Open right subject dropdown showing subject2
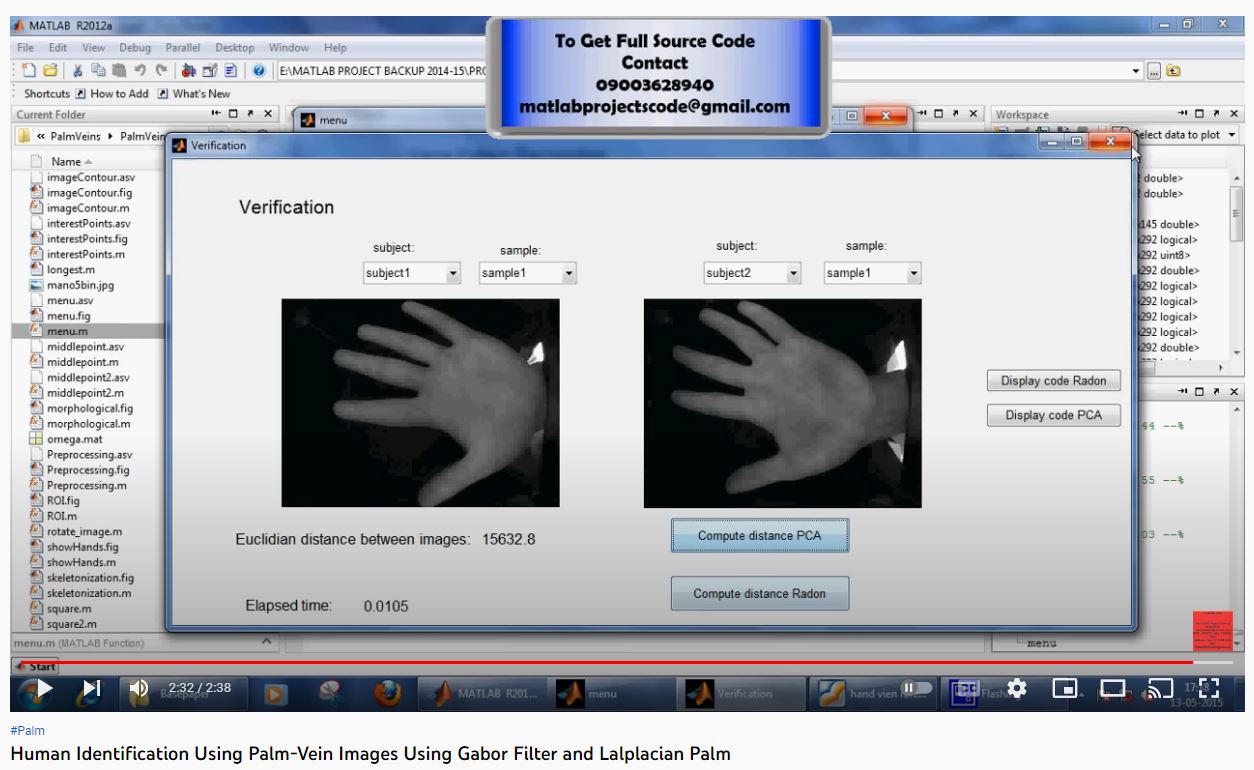 pyautogui.click(x=753, y=272)
